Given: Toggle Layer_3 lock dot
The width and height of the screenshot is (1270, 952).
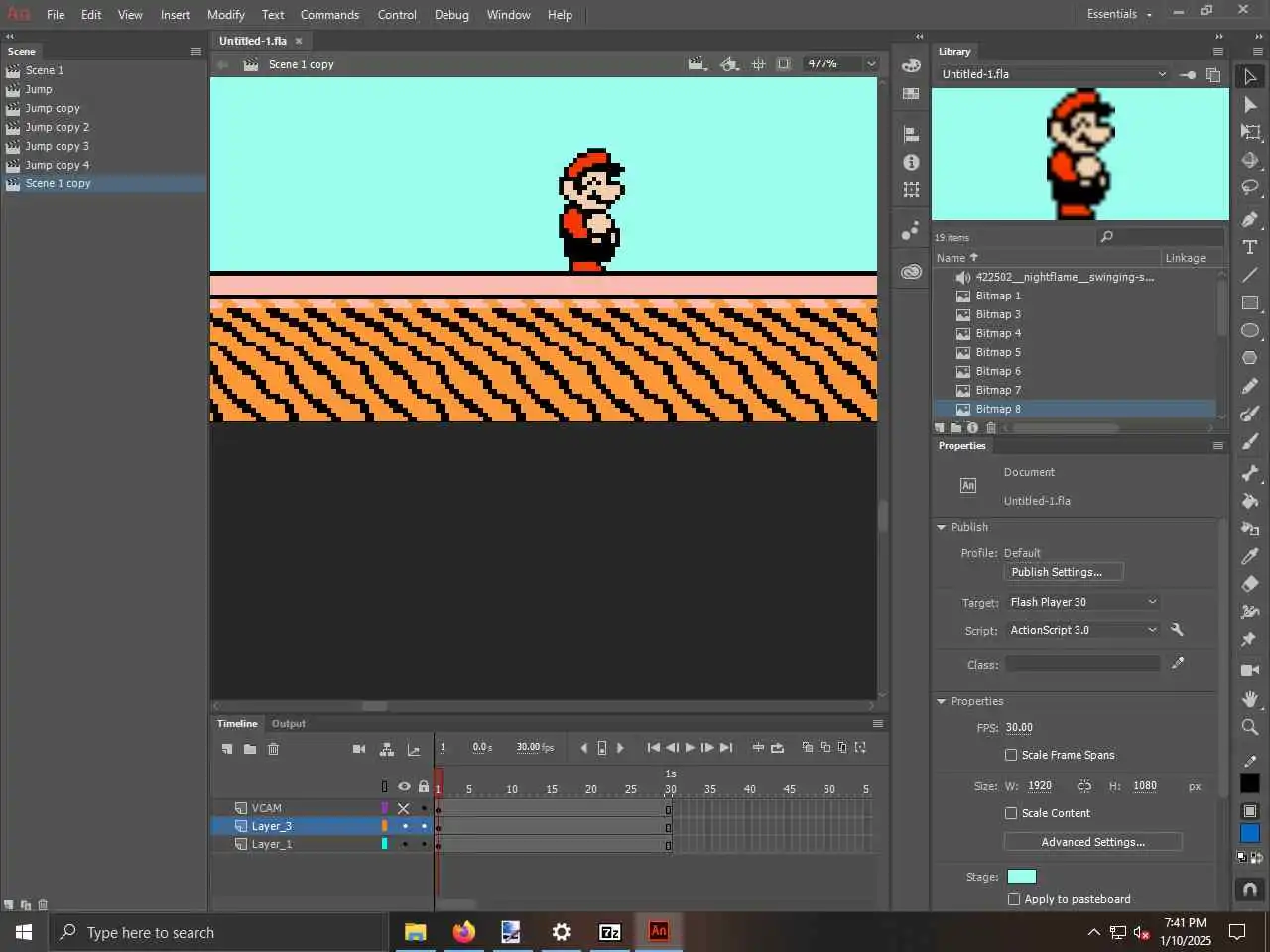Looking at the screenshot, I should (424, 826).
